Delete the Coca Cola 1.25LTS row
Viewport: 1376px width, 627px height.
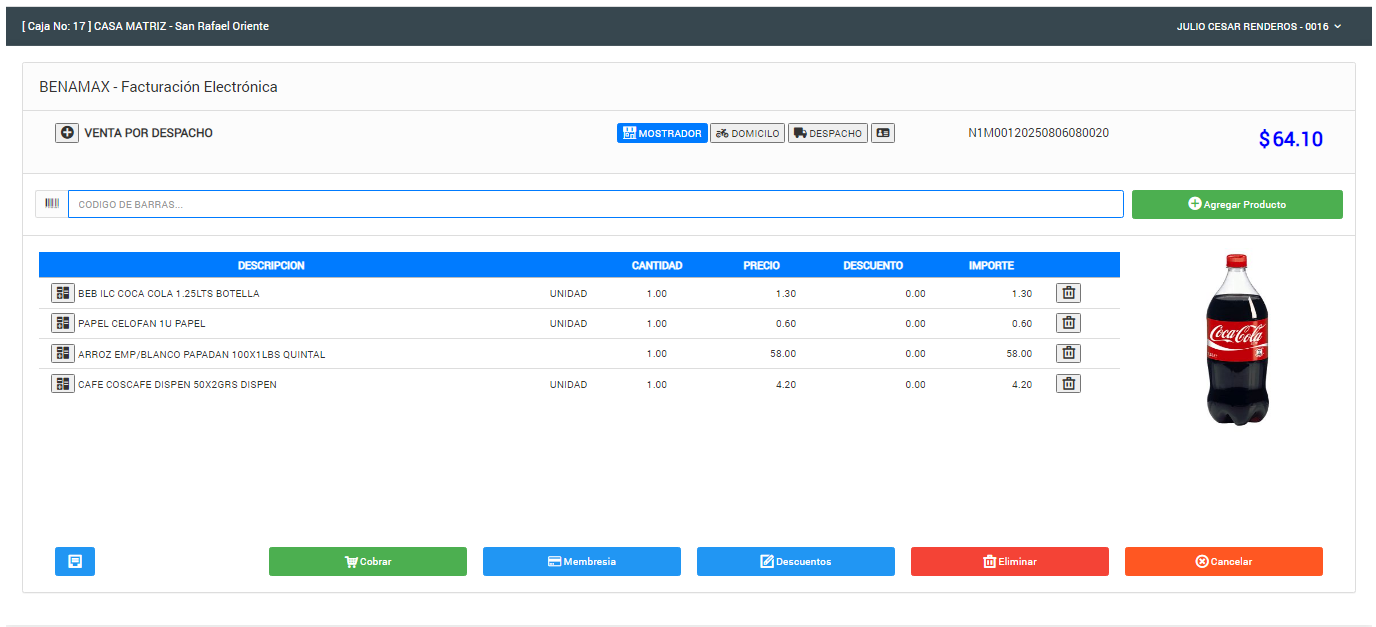pyautogui.click(x=1068, y=293)
